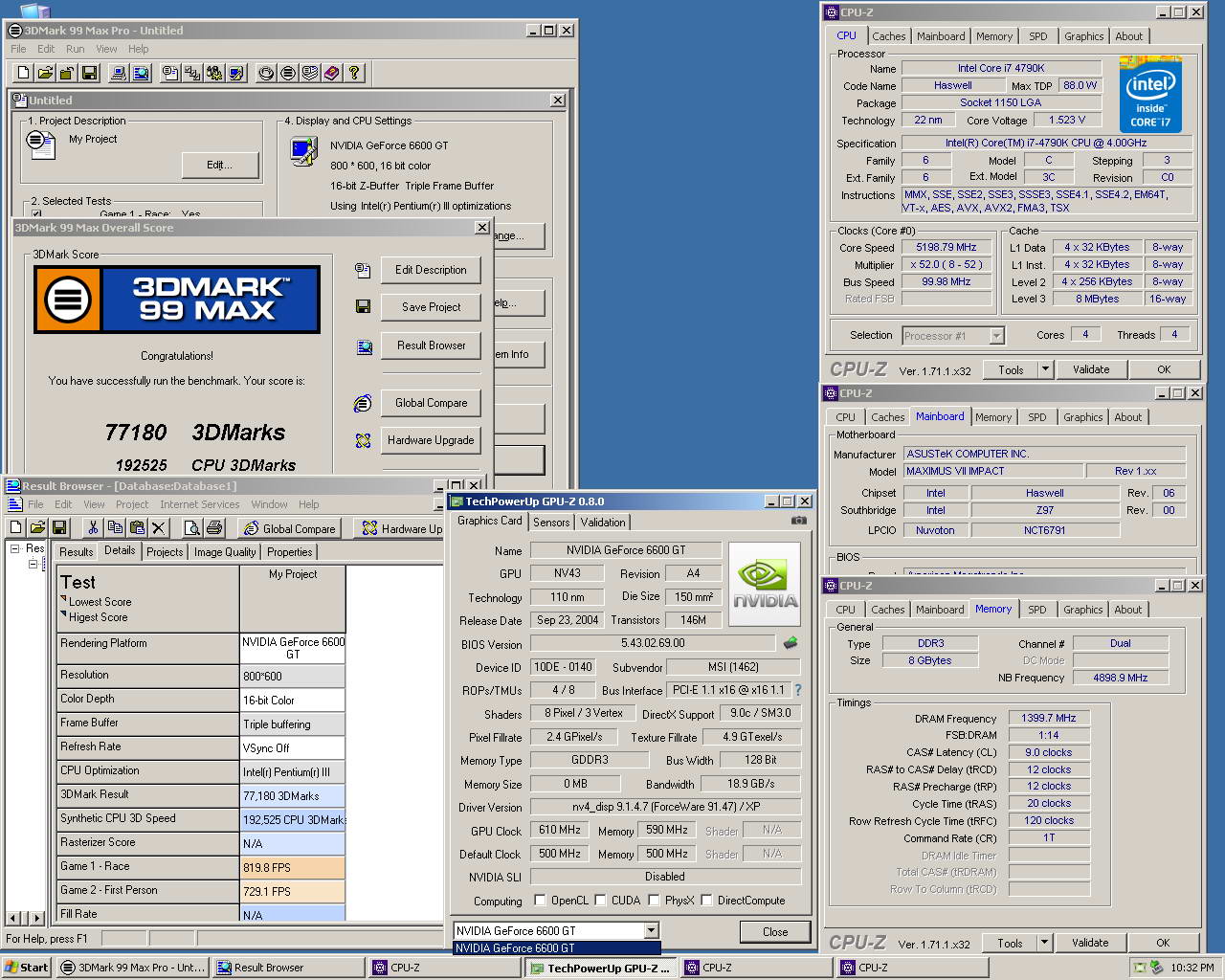The width and height of the screenshot is (1225, 980).
Task: Collapse the Res root tree node
Action: [x=15, y=548]
